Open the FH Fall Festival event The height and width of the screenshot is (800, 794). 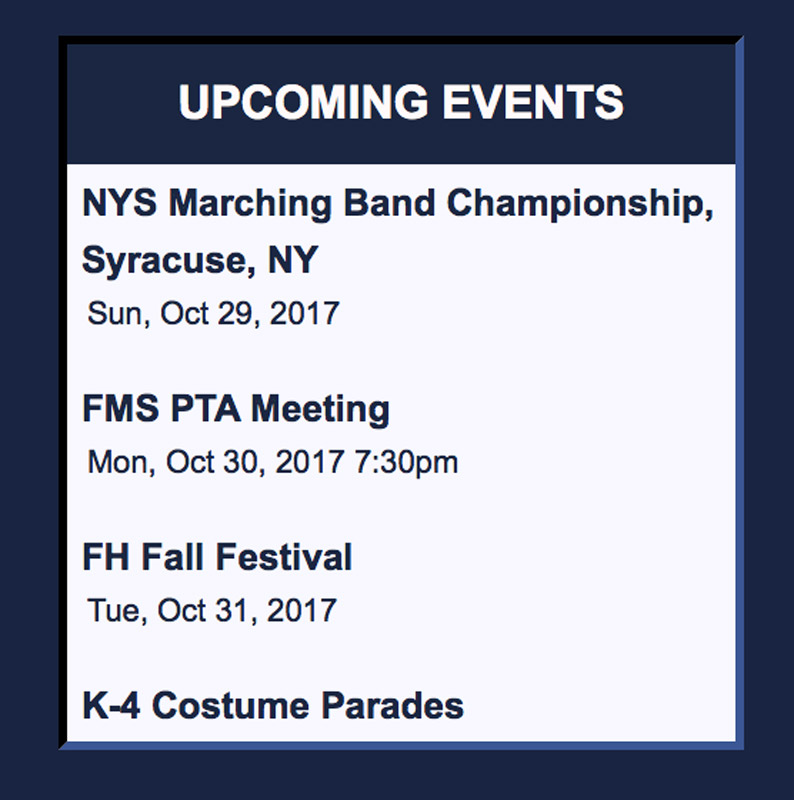pos(217,557)
